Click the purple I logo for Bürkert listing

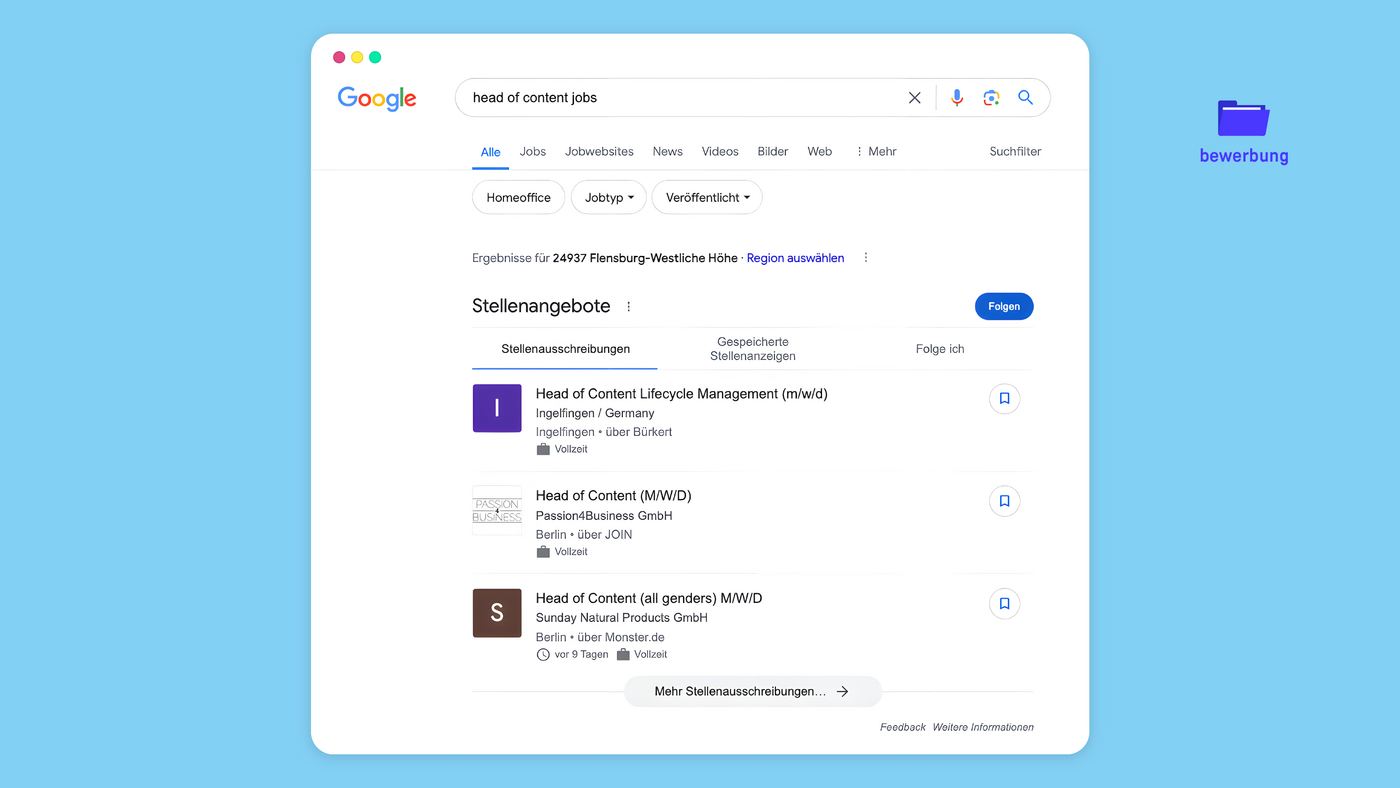point(497,408)
